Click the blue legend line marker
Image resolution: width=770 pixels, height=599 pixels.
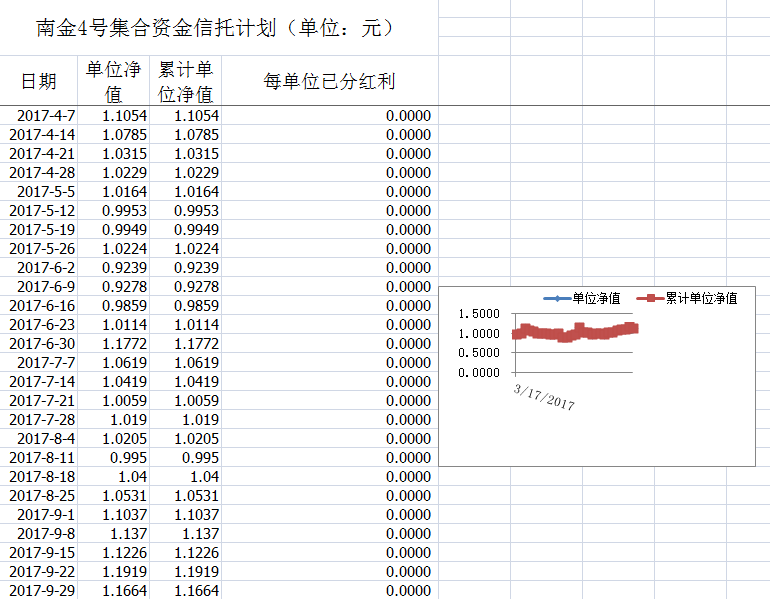557,298
